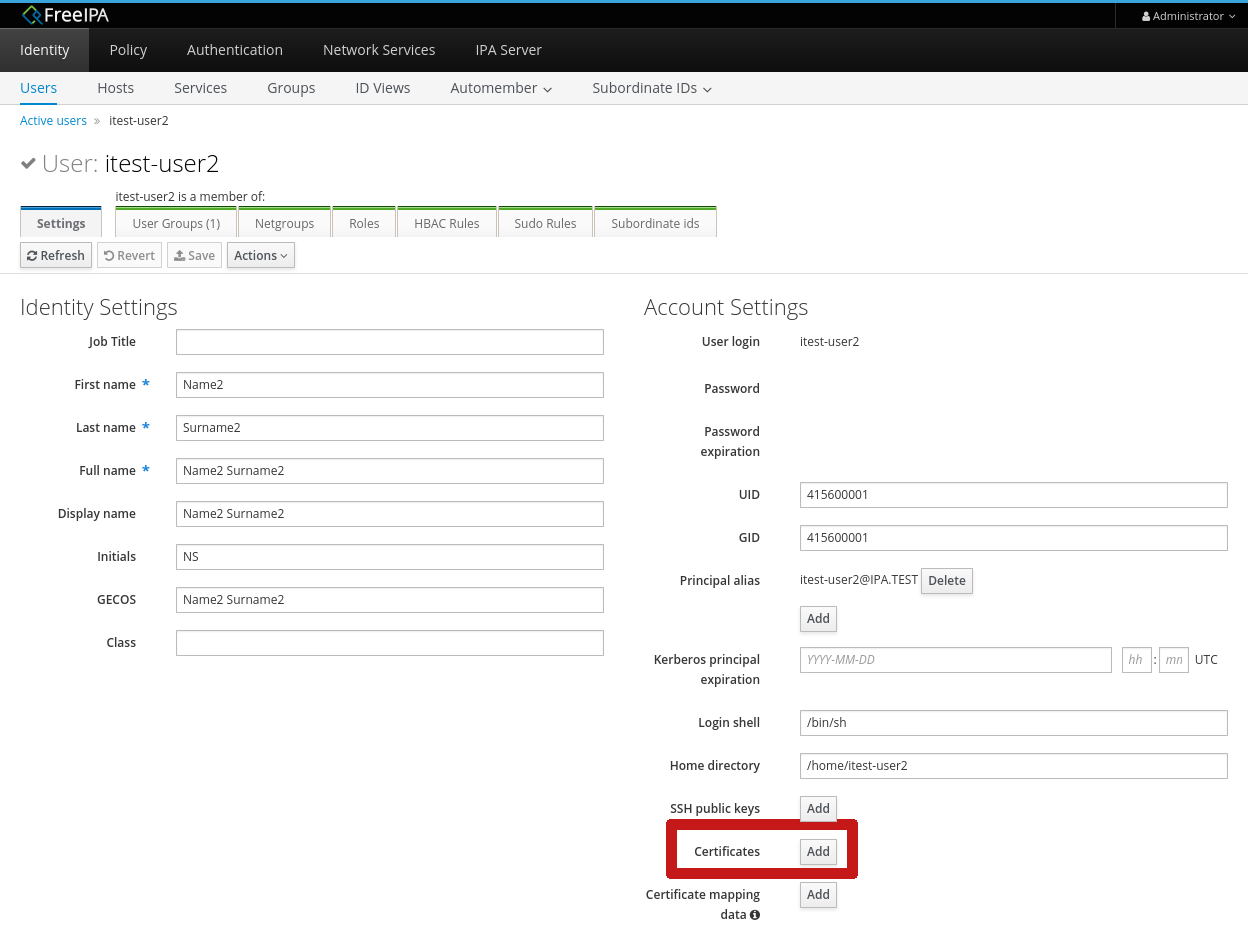Go to the Groups submenu

291,88
